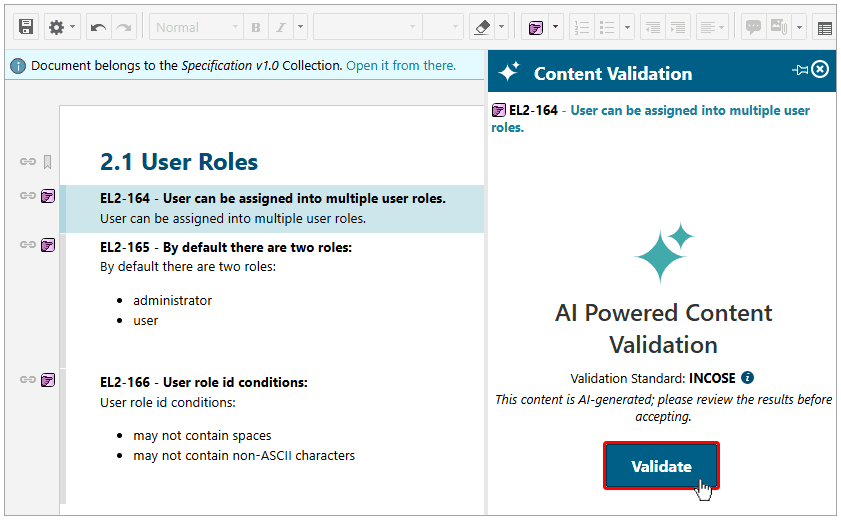Image resolution: width=841 pixels, height=520 pixels.
Task: Open EL2-164 link in validation panel
Action: [x=533, y=110]
